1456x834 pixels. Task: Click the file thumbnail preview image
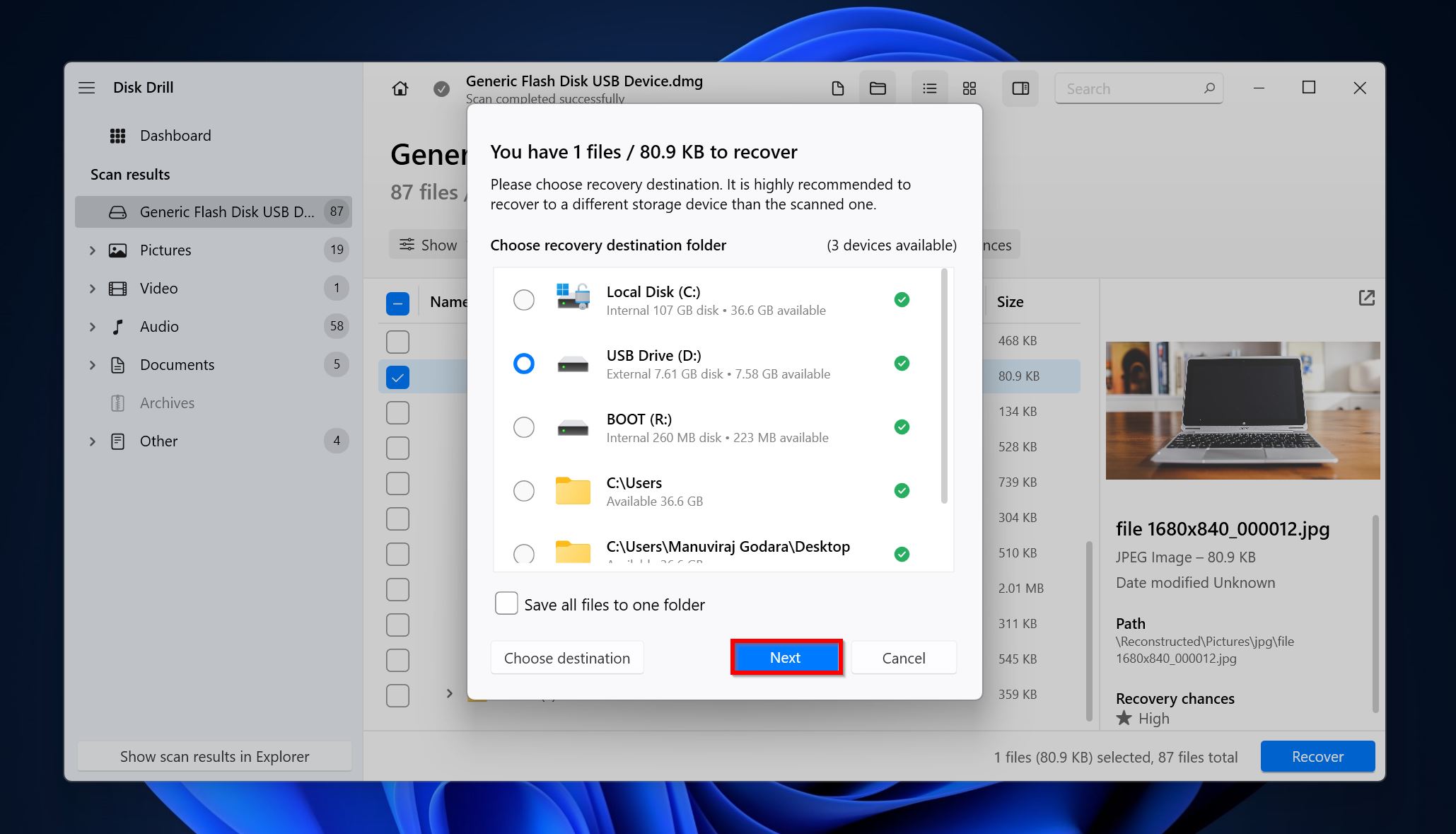tap(1240, 409)
